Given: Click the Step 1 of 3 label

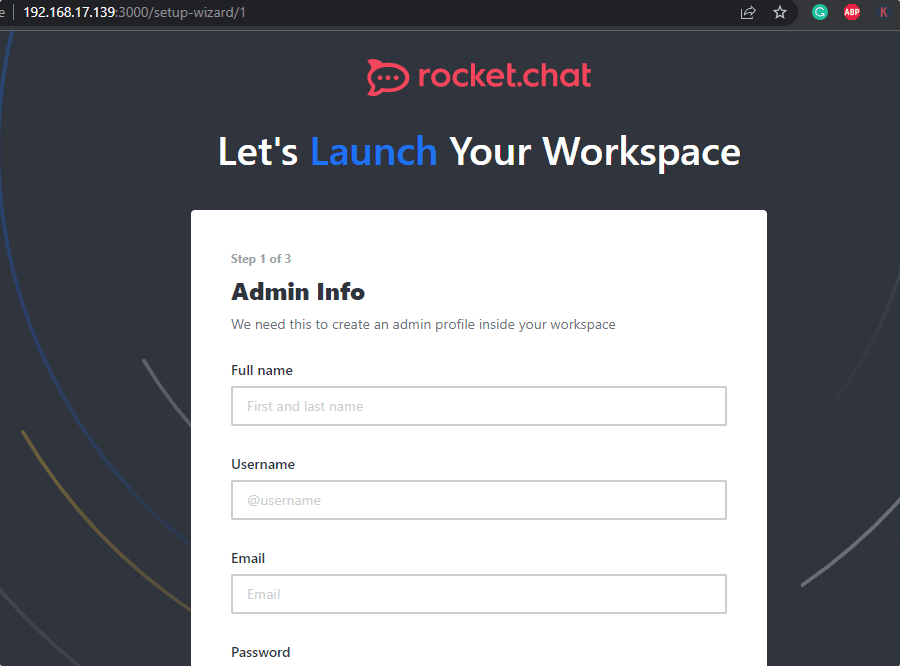Looking at the screenshot, I should click(261, 258).
